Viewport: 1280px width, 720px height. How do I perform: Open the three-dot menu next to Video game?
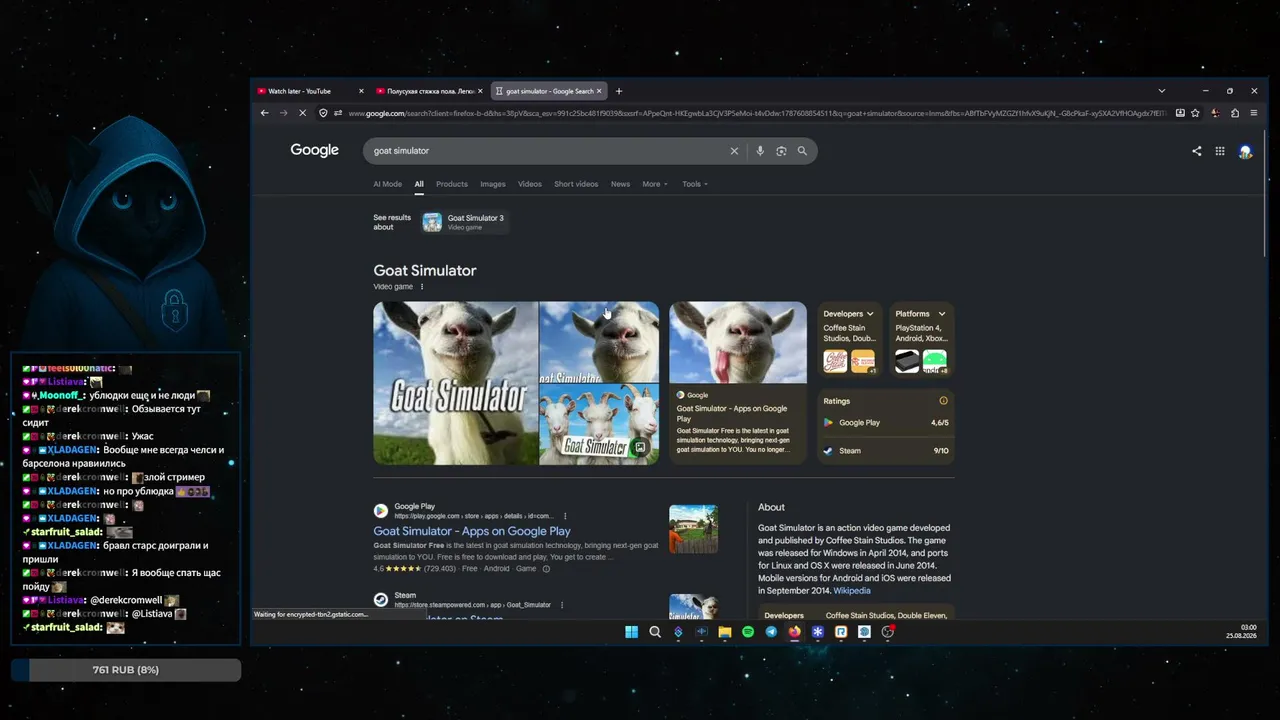click(422, 287)
